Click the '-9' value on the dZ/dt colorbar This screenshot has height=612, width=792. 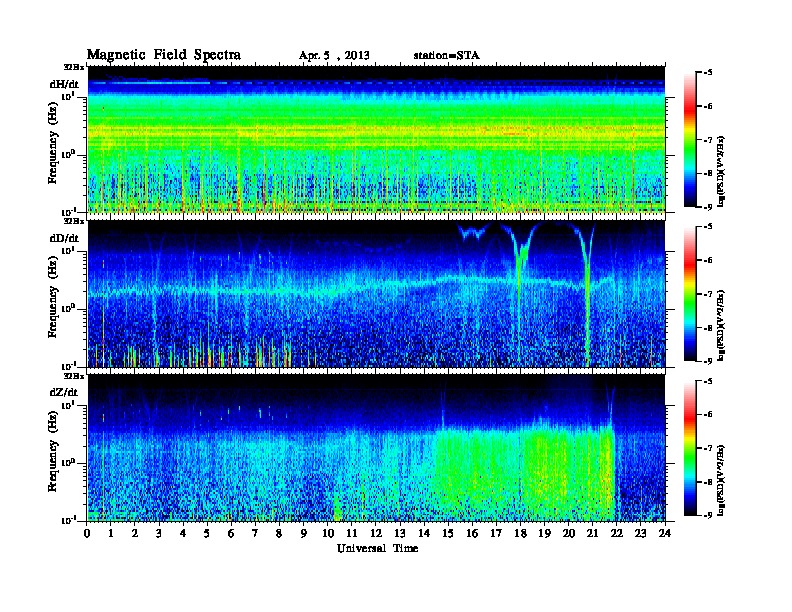tap(707, 515)
